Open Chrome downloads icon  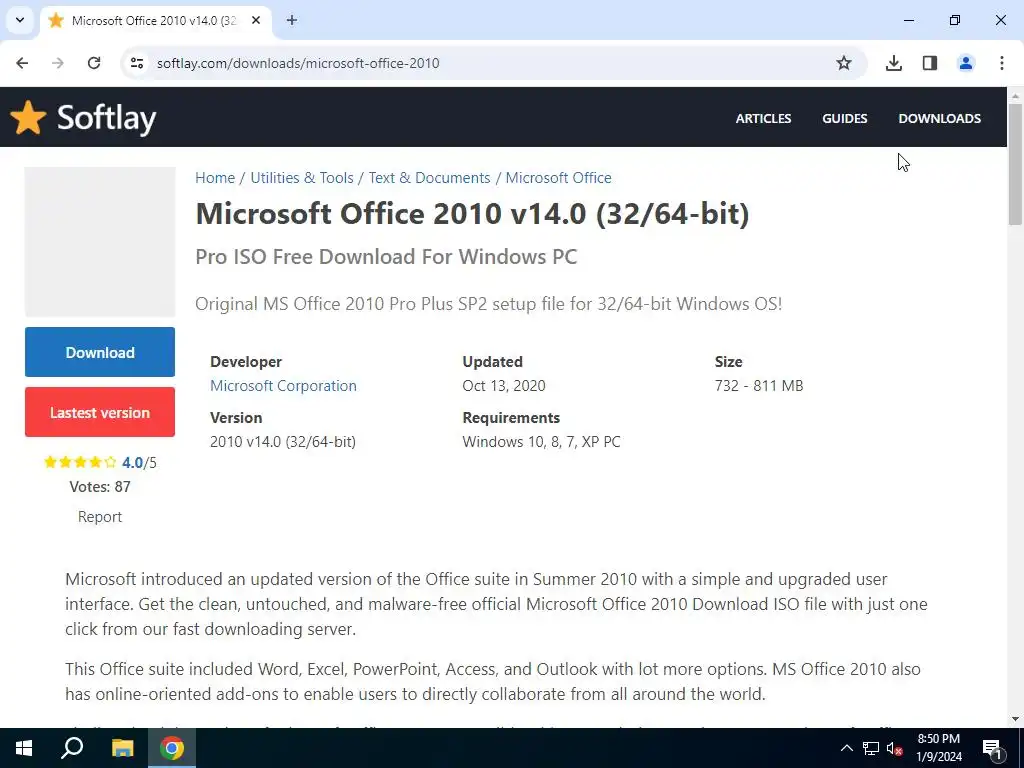pos(893,63)
